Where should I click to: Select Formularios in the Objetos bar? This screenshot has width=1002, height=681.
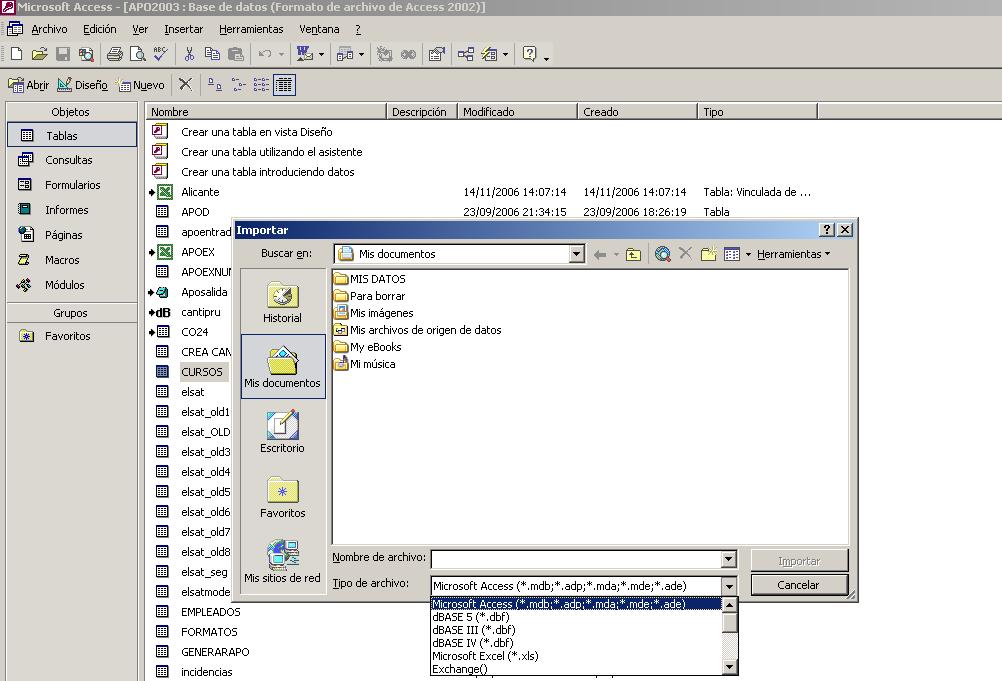point(72,185)
